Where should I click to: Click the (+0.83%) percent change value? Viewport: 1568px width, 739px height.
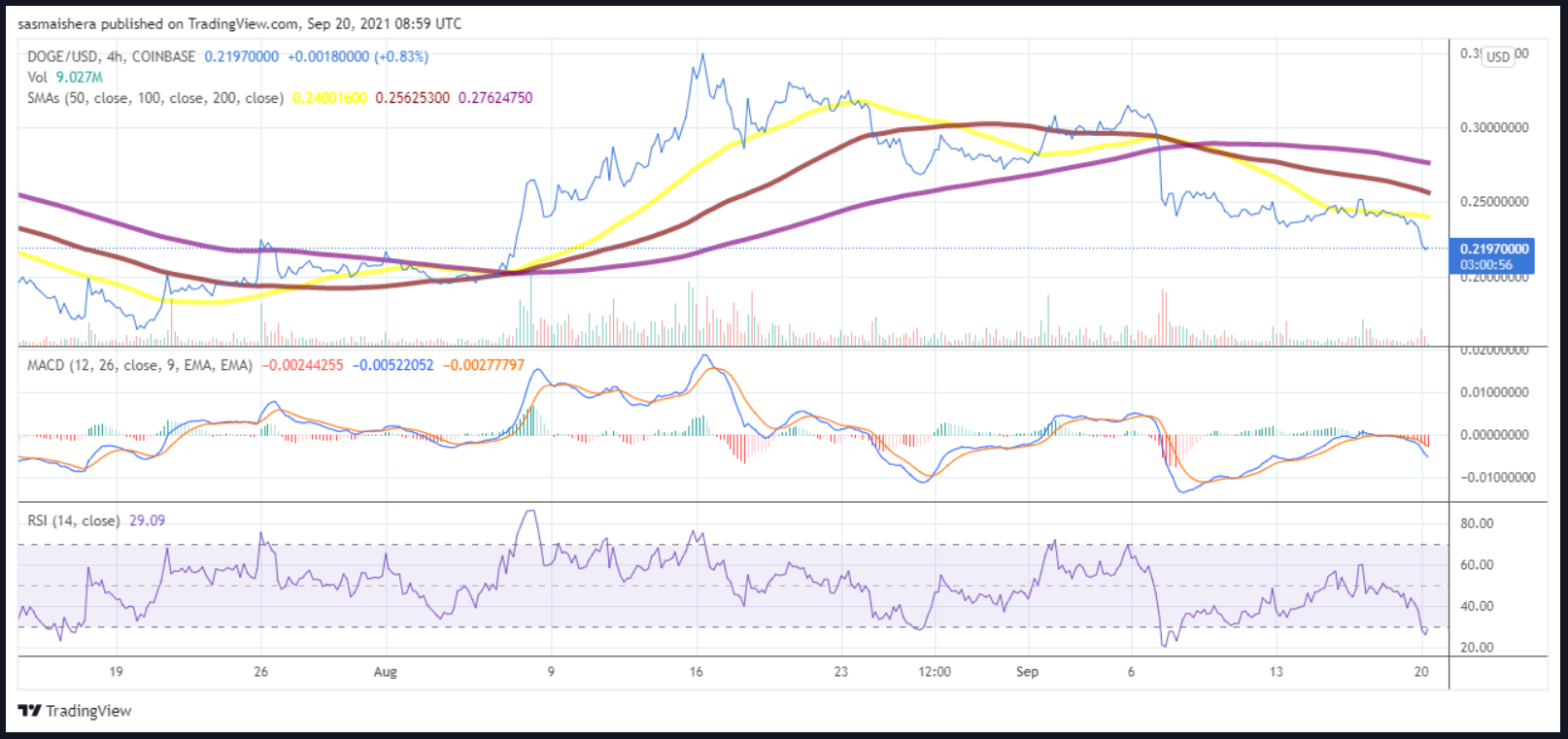click(x=401, y=56)
